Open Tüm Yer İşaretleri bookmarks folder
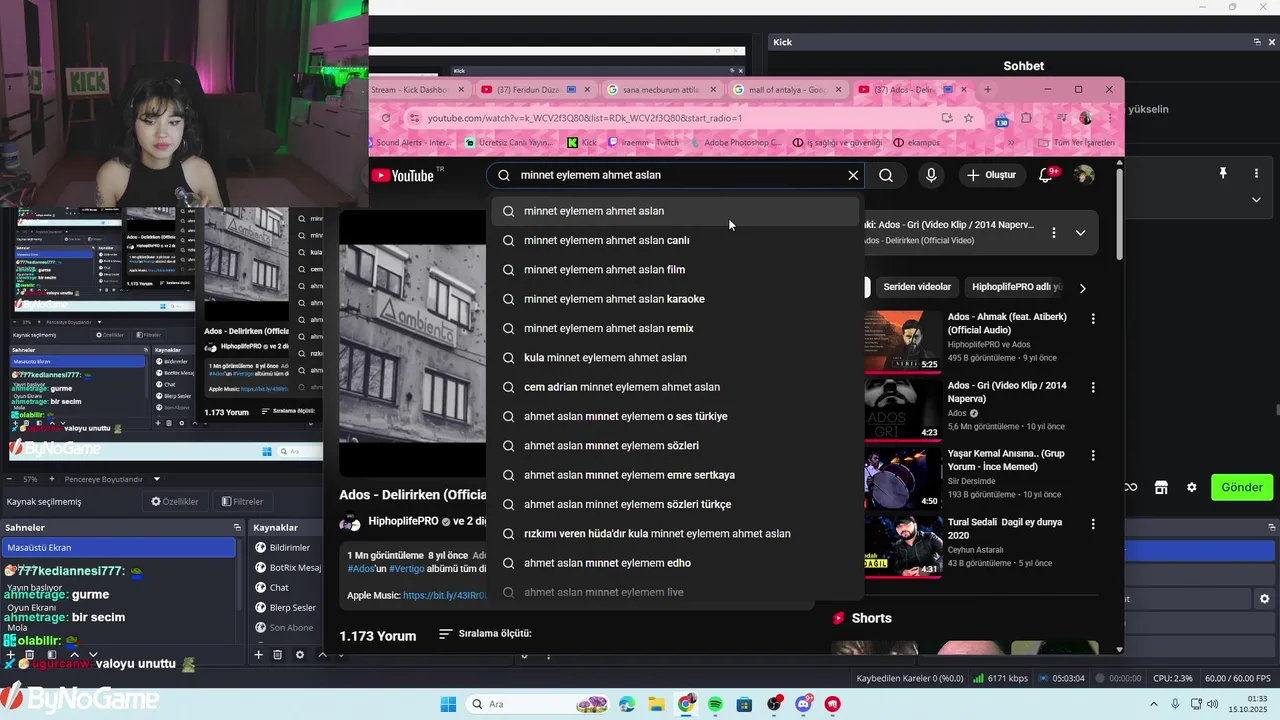The width and height of the screenshot is (1280, 720). tap(1076, 143)
